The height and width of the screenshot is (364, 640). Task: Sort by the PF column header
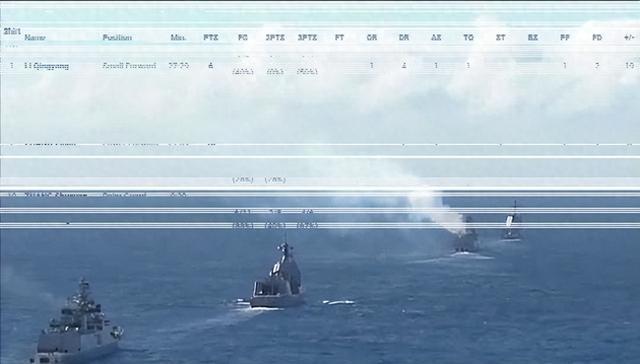565,38
